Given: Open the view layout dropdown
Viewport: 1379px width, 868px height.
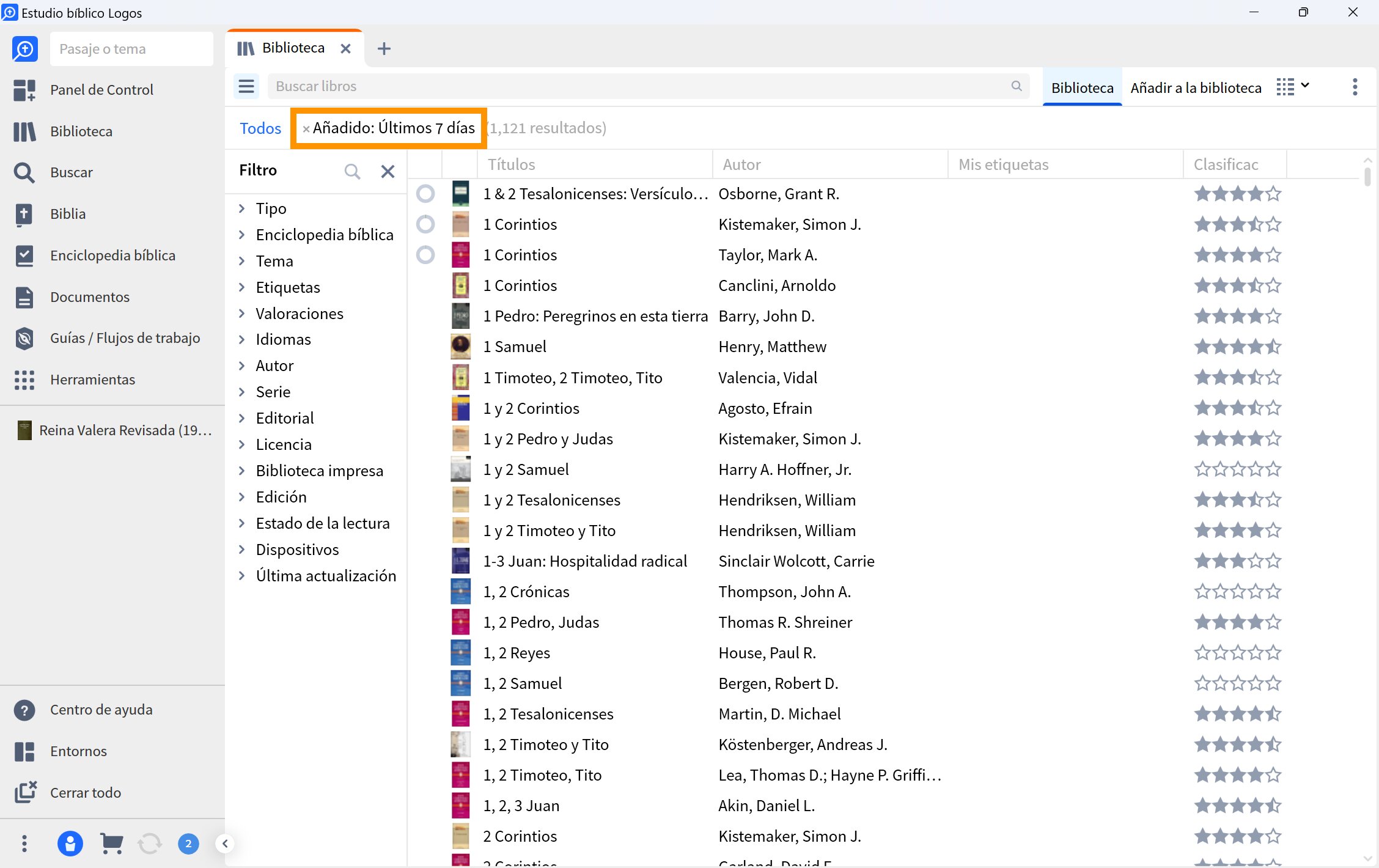Looking at the screenshot, I should pos(1293,87).
